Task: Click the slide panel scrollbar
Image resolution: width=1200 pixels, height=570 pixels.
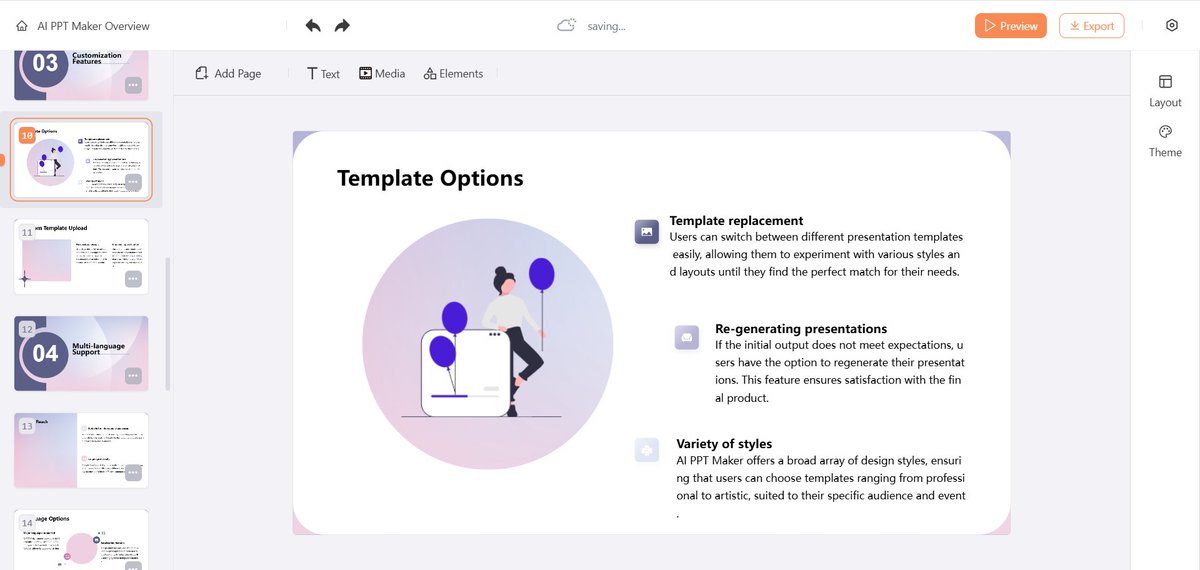Action: click(x=168, y=325)
